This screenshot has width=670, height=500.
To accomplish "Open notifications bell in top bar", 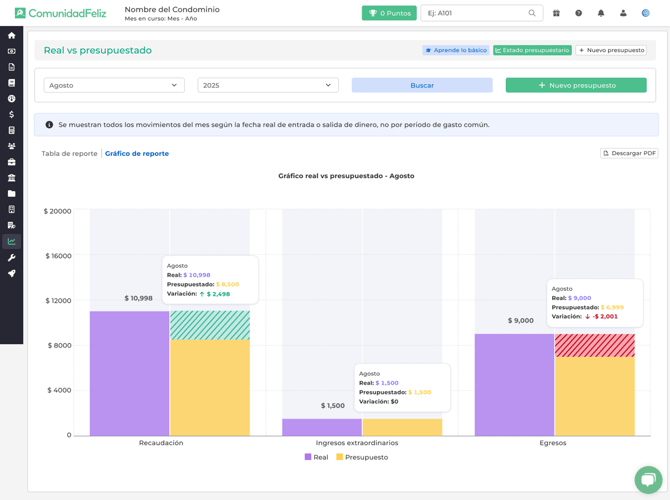I will tap(601, 13).
